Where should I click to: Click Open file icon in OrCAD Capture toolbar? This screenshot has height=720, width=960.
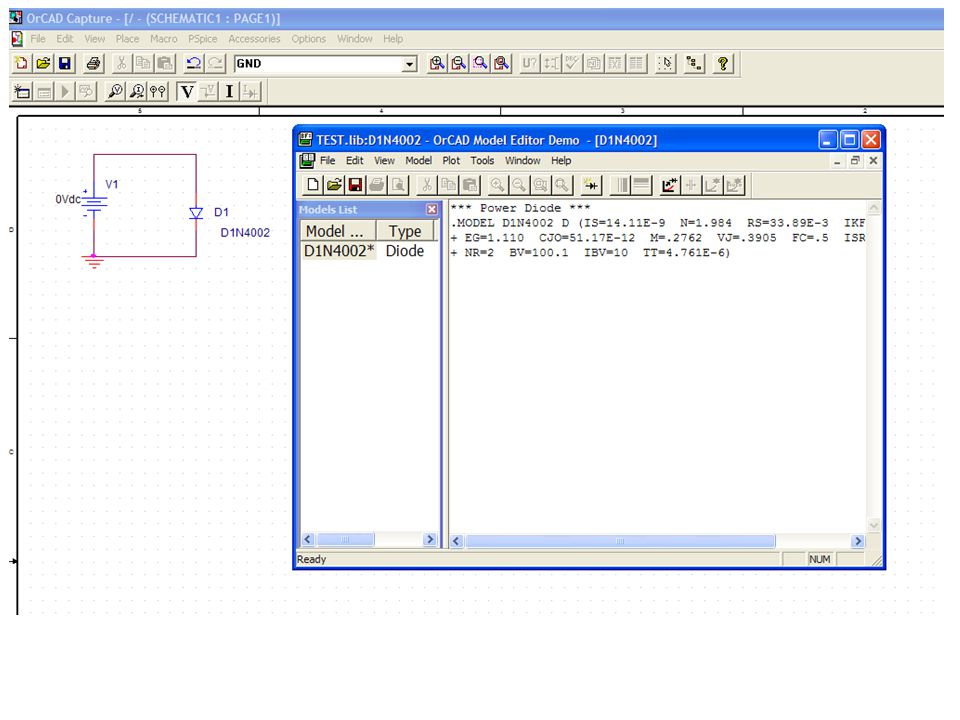tap(43, 63)
